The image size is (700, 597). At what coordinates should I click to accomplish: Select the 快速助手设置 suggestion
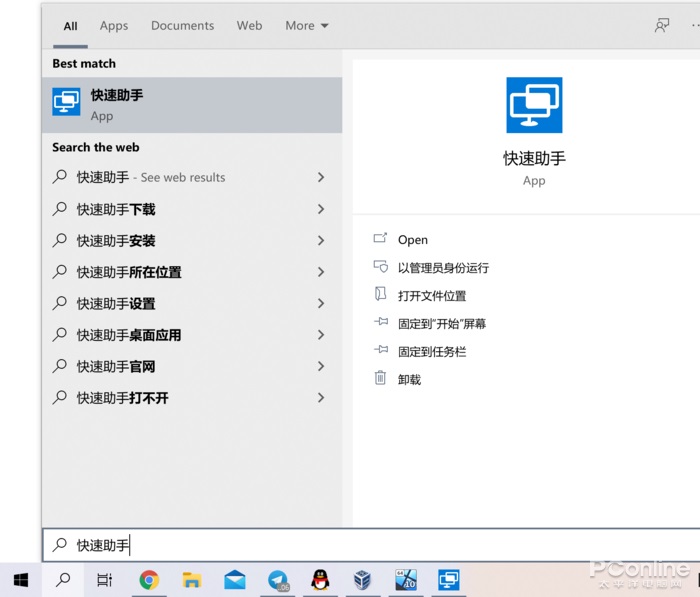click(x=192, y=303)
